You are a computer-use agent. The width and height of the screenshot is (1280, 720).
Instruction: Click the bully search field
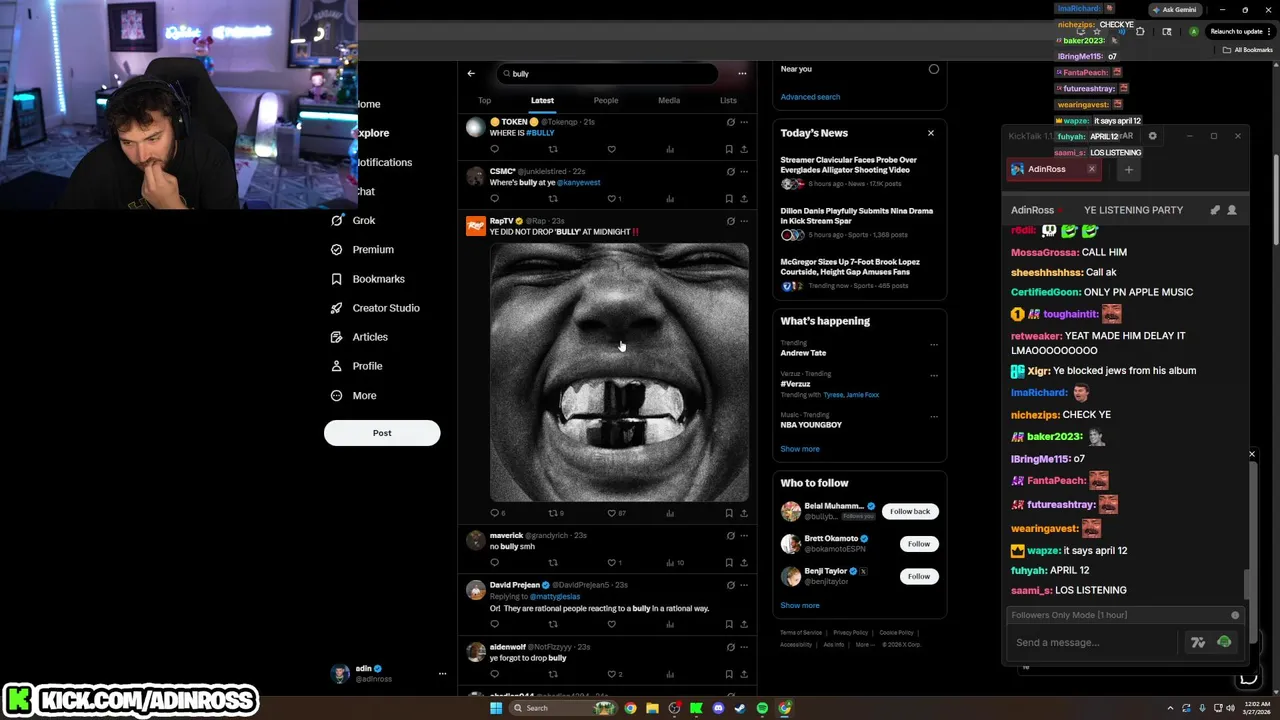[606, 73]
